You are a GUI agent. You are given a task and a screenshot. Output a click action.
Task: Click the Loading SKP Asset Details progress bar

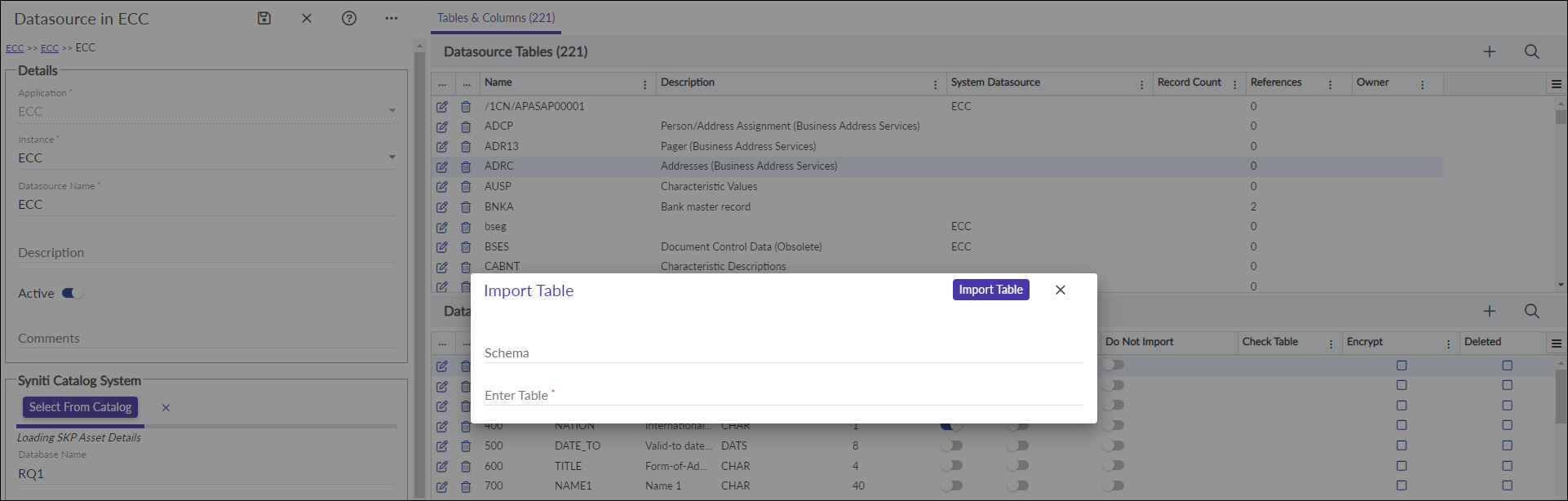[206, 426]
